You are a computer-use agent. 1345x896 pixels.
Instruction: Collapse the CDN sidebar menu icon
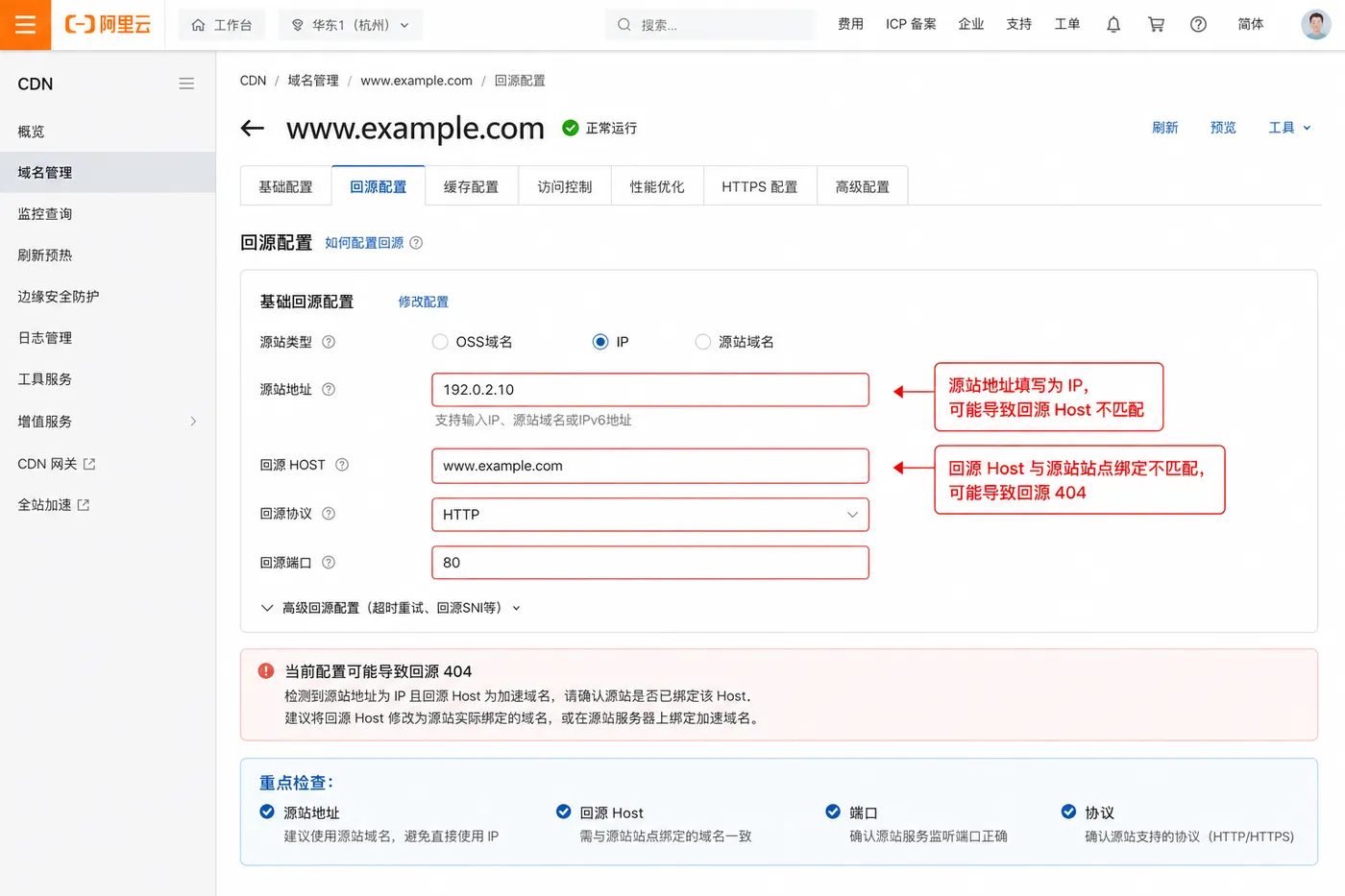pyautogui.click(x=186, y=84)
